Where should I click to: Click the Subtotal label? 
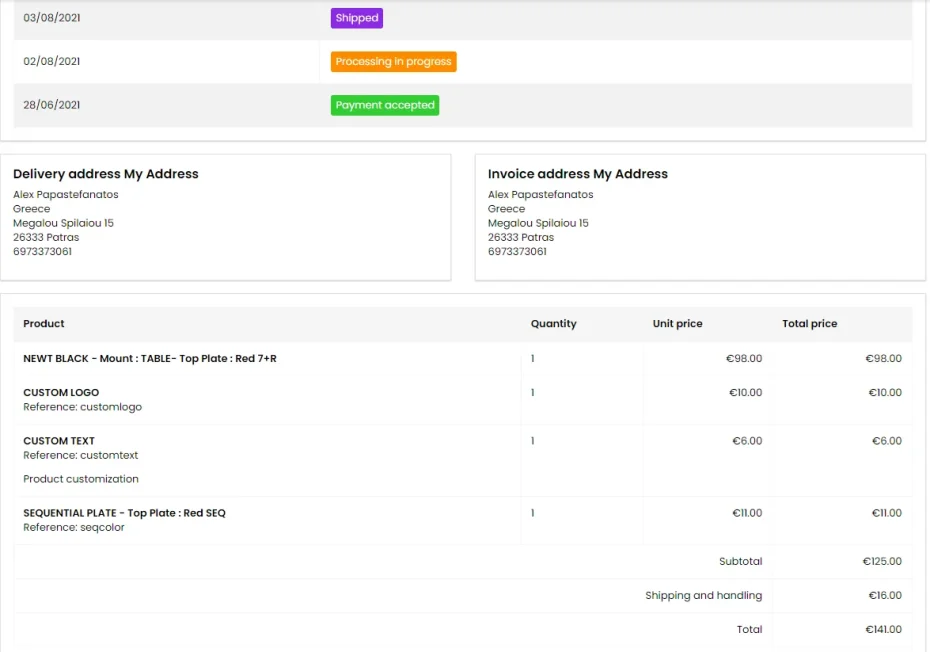(740, 561)
